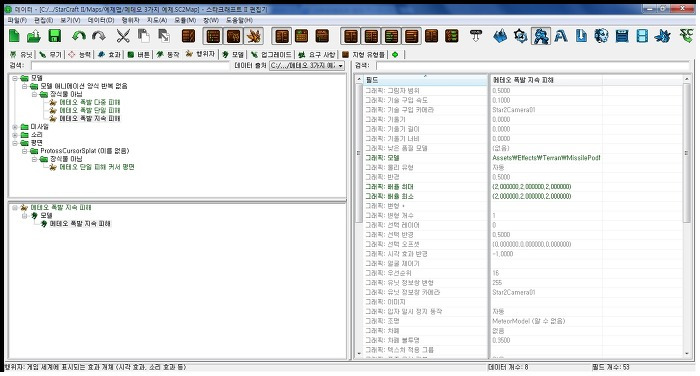Image resolution: width=700 pixels, height=376 pixels.
Task: Redo the last undone change
Action: pos(99,36)
